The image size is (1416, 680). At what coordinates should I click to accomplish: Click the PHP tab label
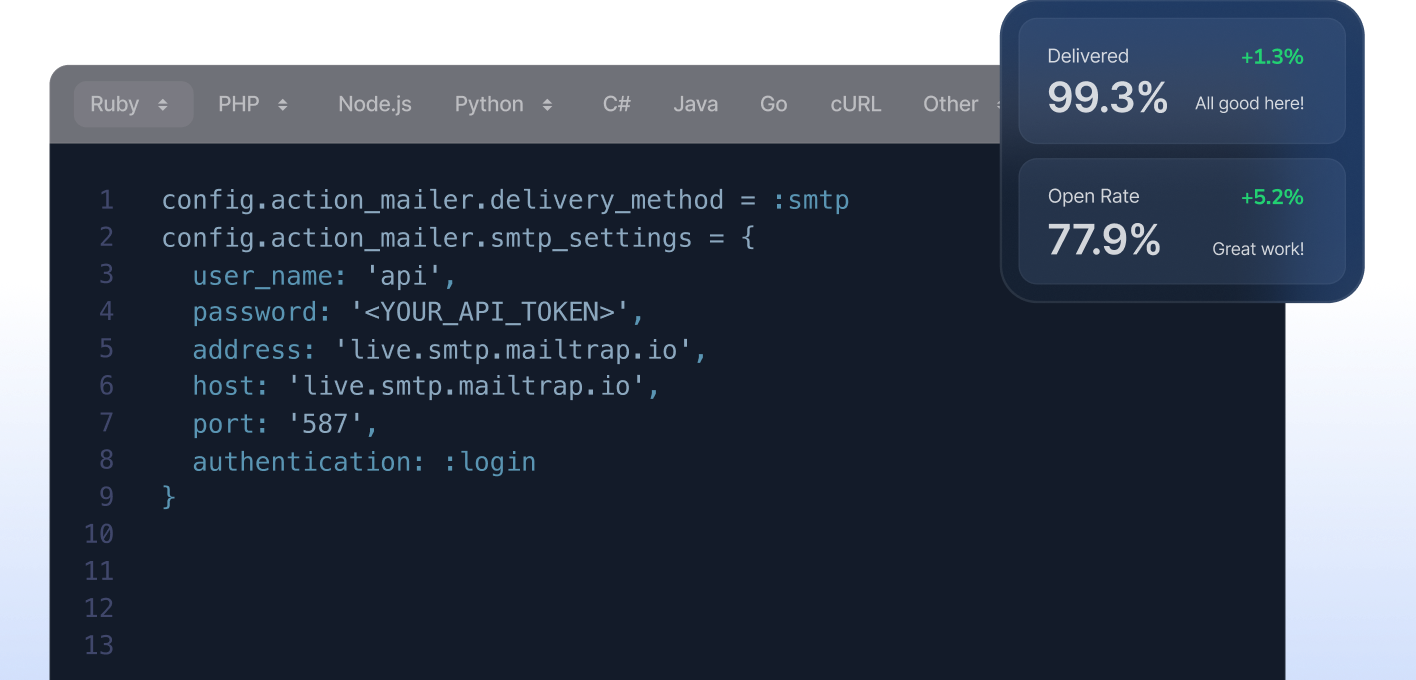click(239, 104)
